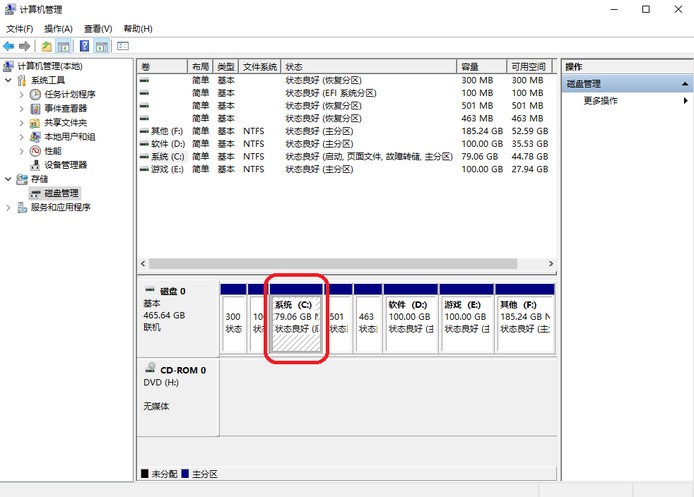
Task: Select the System (C:) volume row
Action: click(x=344, y=157)
